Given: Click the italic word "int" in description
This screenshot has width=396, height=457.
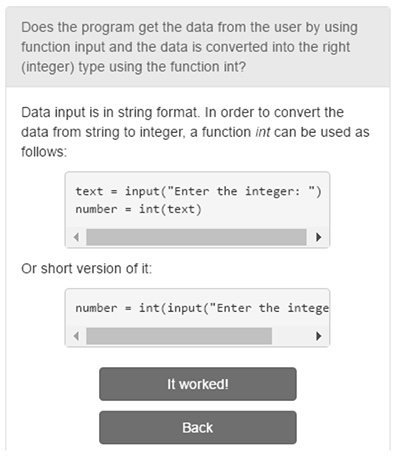Looking at the screenshot, I should click(262, 132).
